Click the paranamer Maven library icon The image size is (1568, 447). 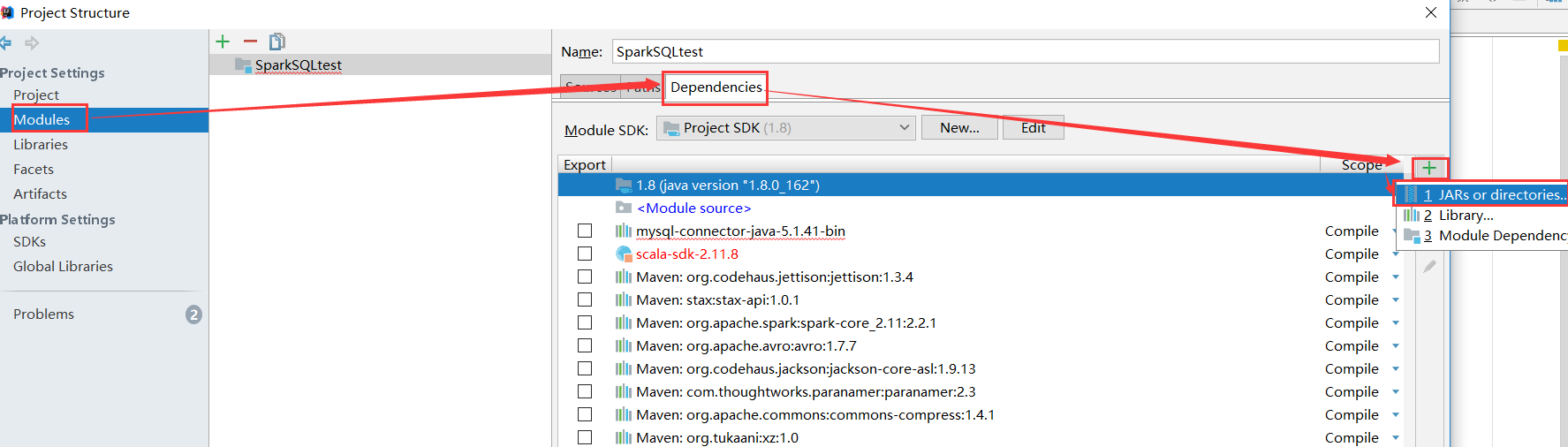(x=624, y=391)
